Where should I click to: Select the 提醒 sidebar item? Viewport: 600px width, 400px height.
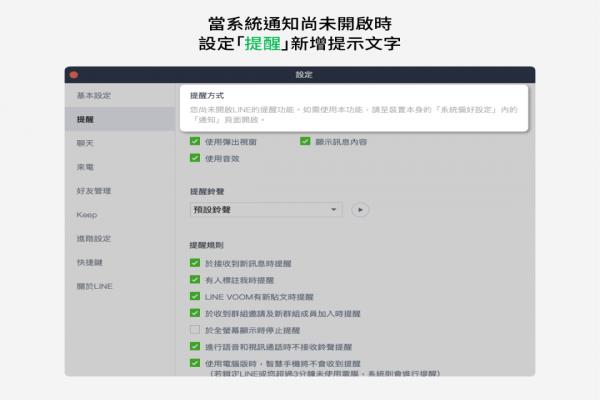click(x=120, y=119)
